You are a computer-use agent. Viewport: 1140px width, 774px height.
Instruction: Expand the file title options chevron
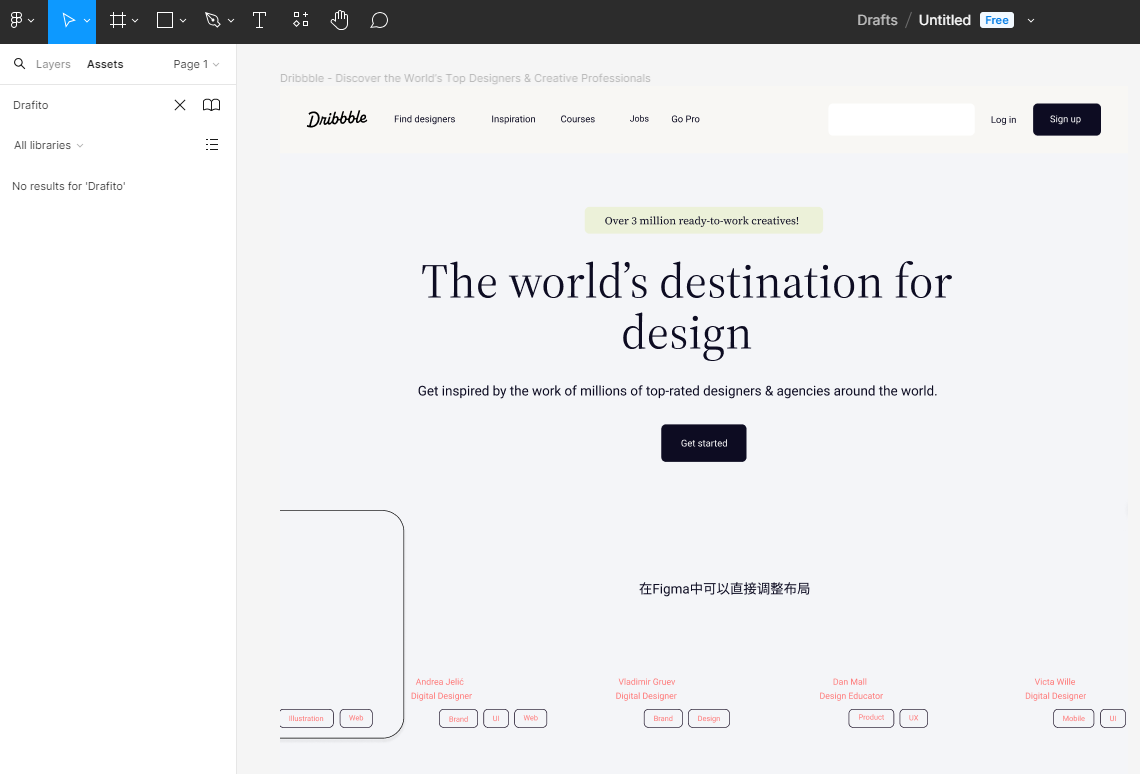click(1031, 20)
